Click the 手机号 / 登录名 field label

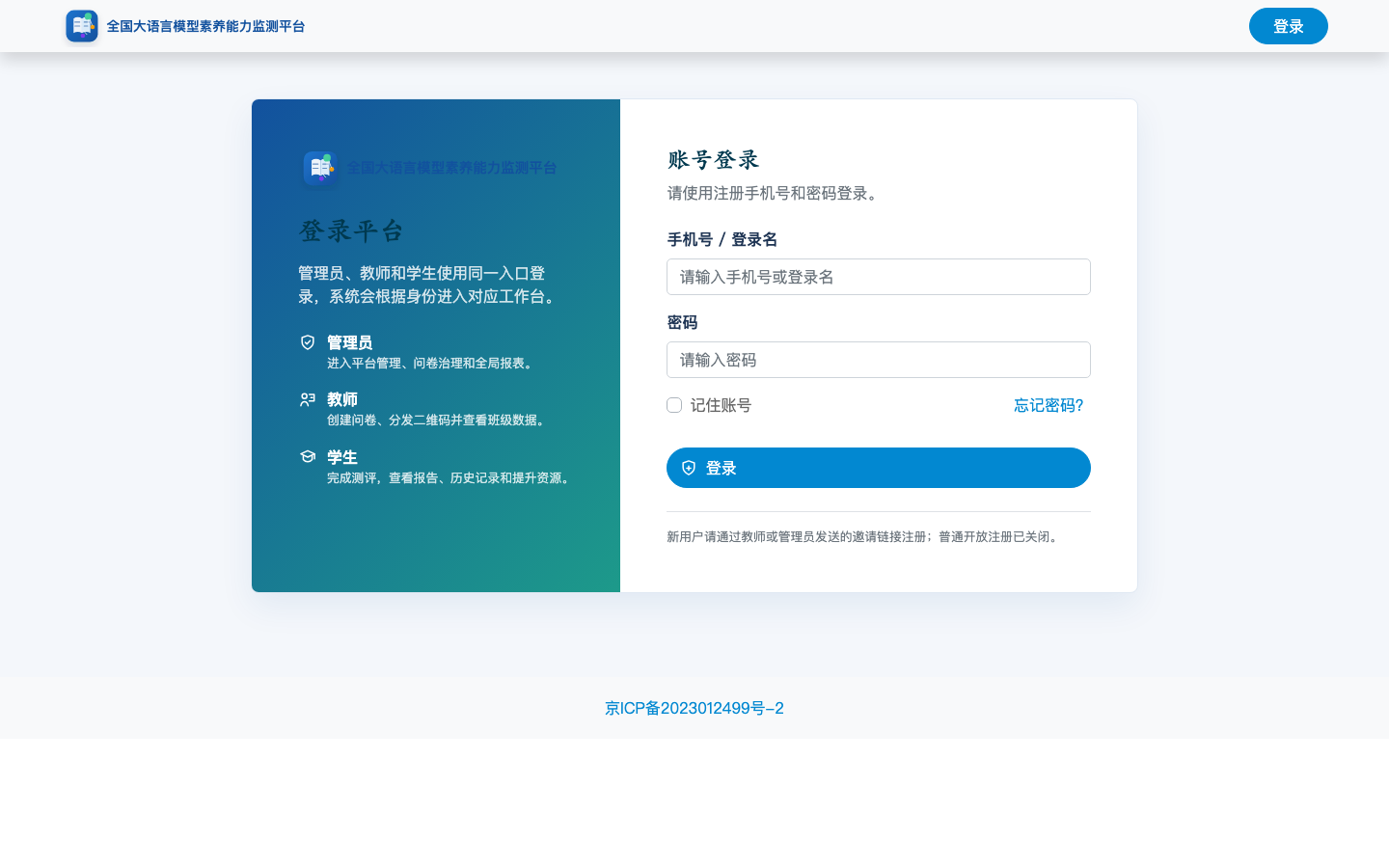click(722, 239)
